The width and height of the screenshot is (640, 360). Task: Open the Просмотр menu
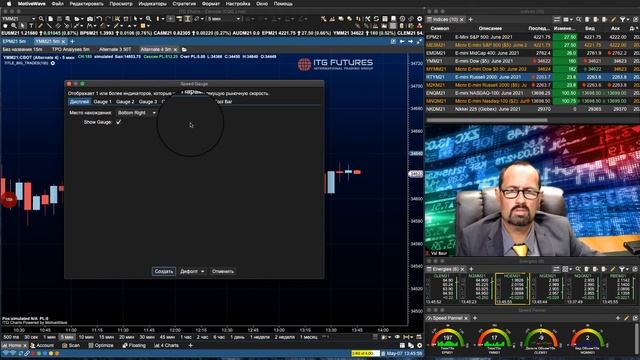pyautogui.click(x=121, y=4)
